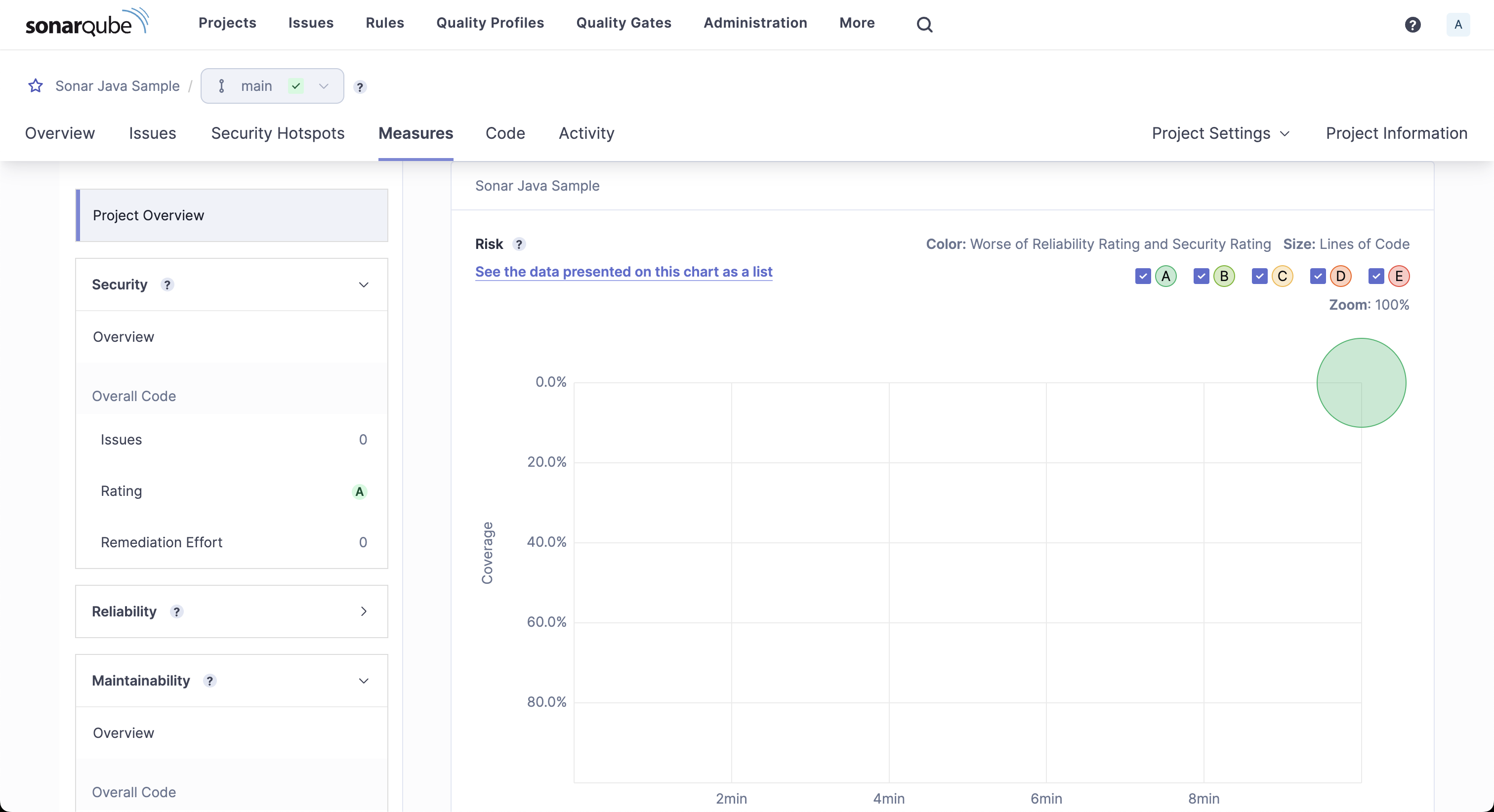Viewport: 1494px width, 812px height.
Task: Open the Measures tab
Action: [416, 133]
